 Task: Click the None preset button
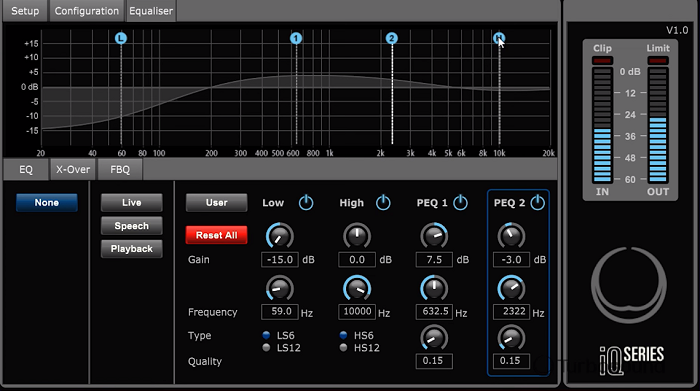tap(47, 203)
